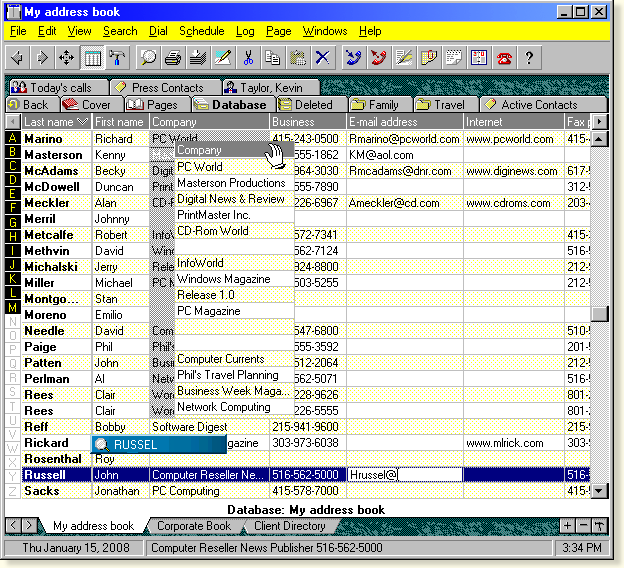The width and height of the screenshot is (624, 568).
Task: Click the call log notes icon
Action: tap(404, 58)
